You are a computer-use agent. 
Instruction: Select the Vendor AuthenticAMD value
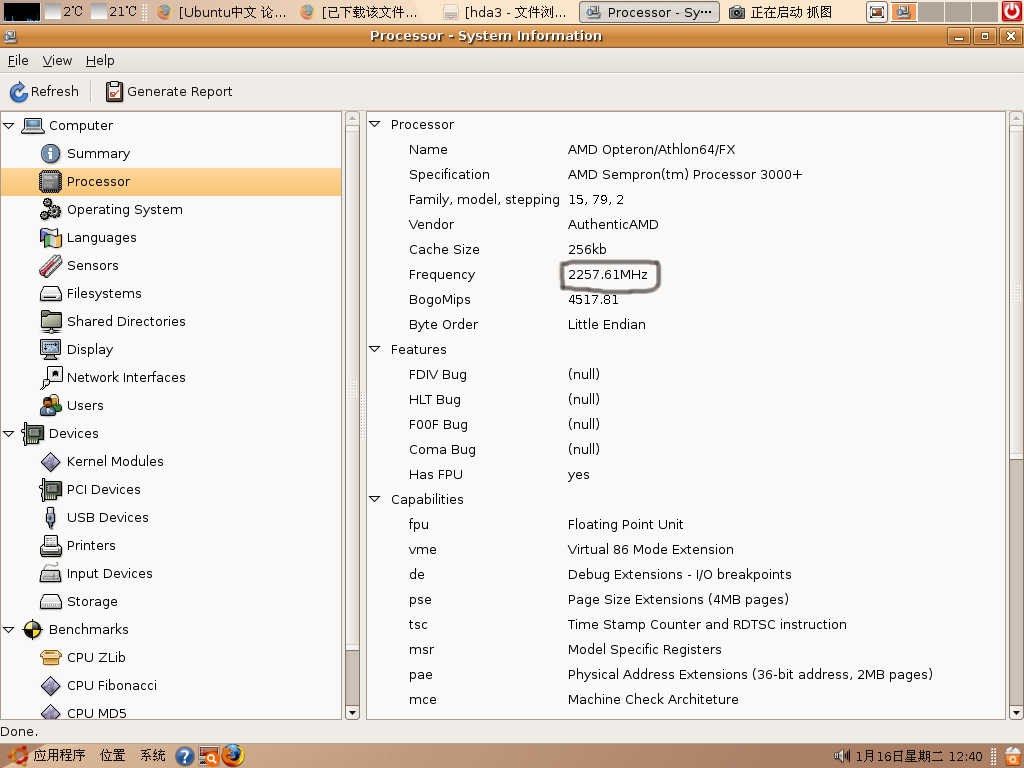pos(613,225)
